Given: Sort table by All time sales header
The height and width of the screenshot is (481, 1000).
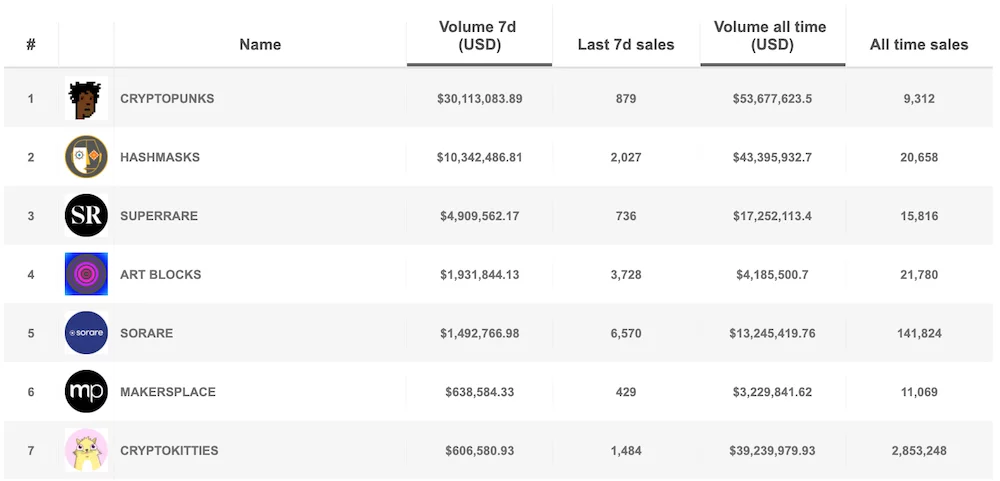Looking at the screenshot, I should (x=919, y=44).
